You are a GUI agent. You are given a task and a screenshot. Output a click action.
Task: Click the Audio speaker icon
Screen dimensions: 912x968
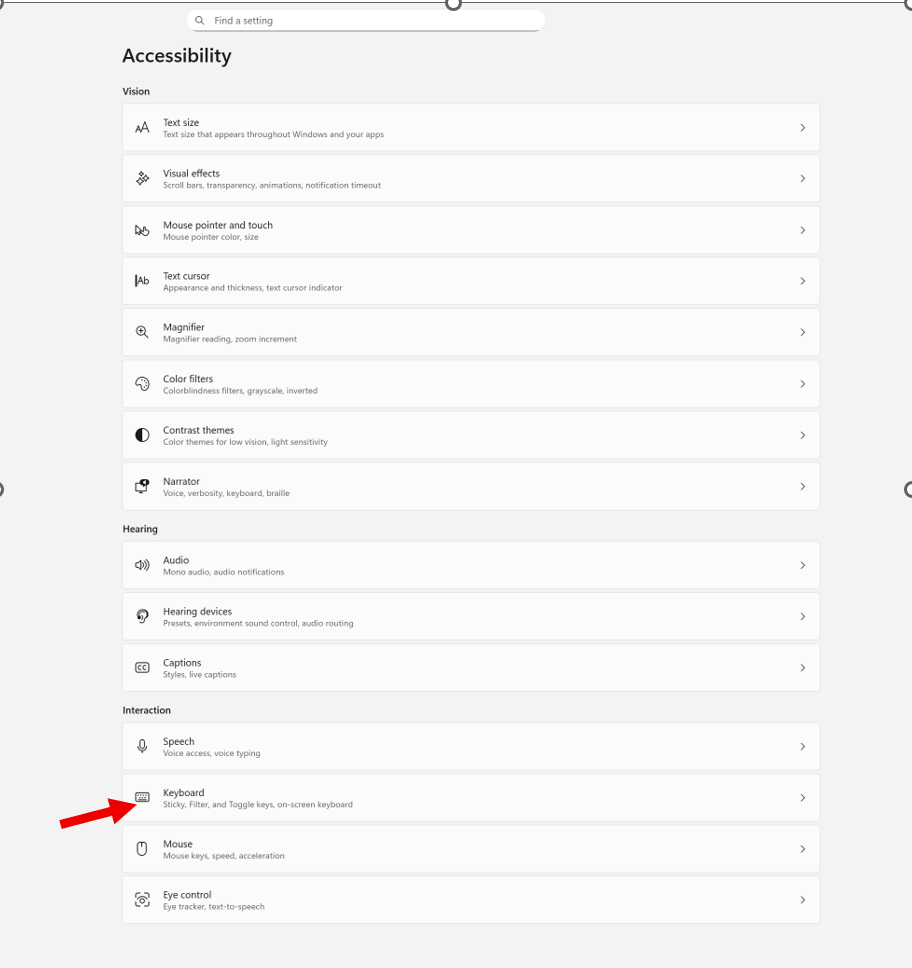pyautogui.click(x=142, y=565)
